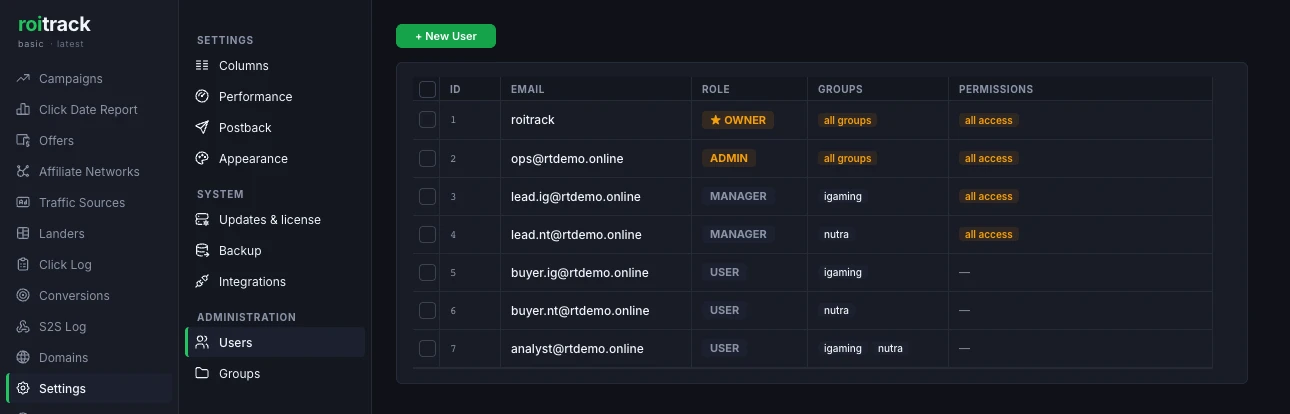Viewport: 1290px width, 414px height.
Task: Select the buyer.ig@rtdemo.online checkbox
Action: click(427, 272)
